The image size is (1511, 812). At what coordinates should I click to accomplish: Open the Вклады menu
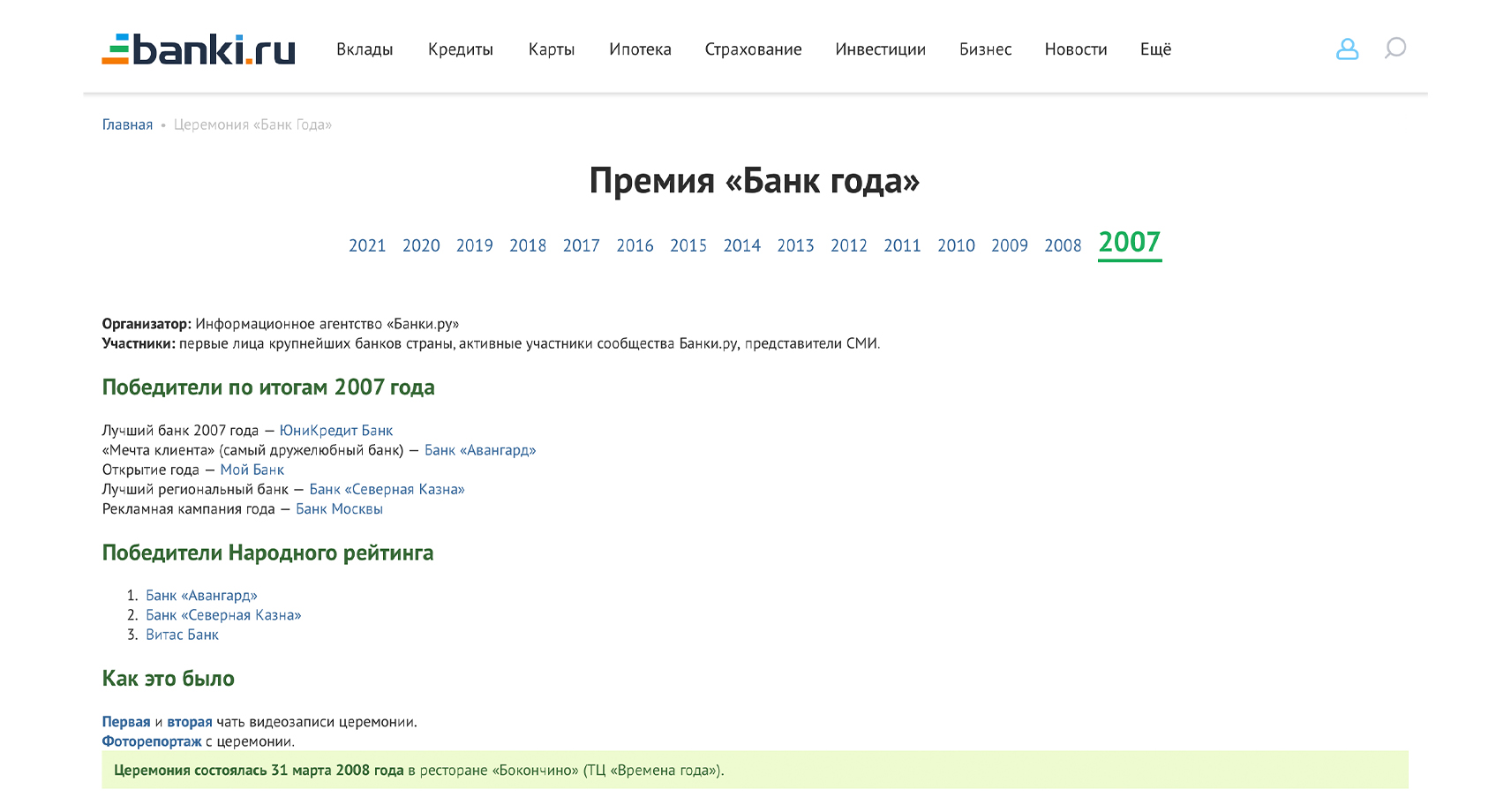click(x=365, y=49)
